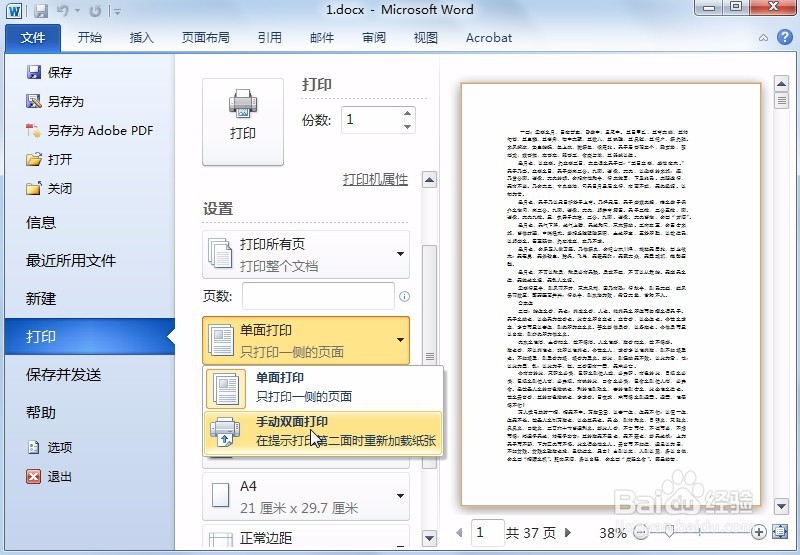Select the 打印 backstage section
This screenshot has height=555, width=800.
click(90, 337)
